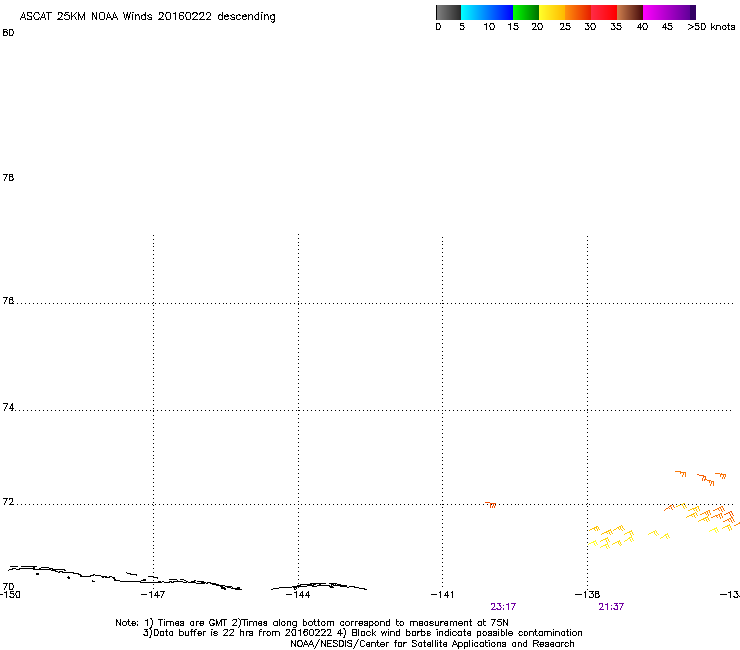Click the '>50 knots' legend label
This screenshot has width=740, height=650.
click(711, 27)
